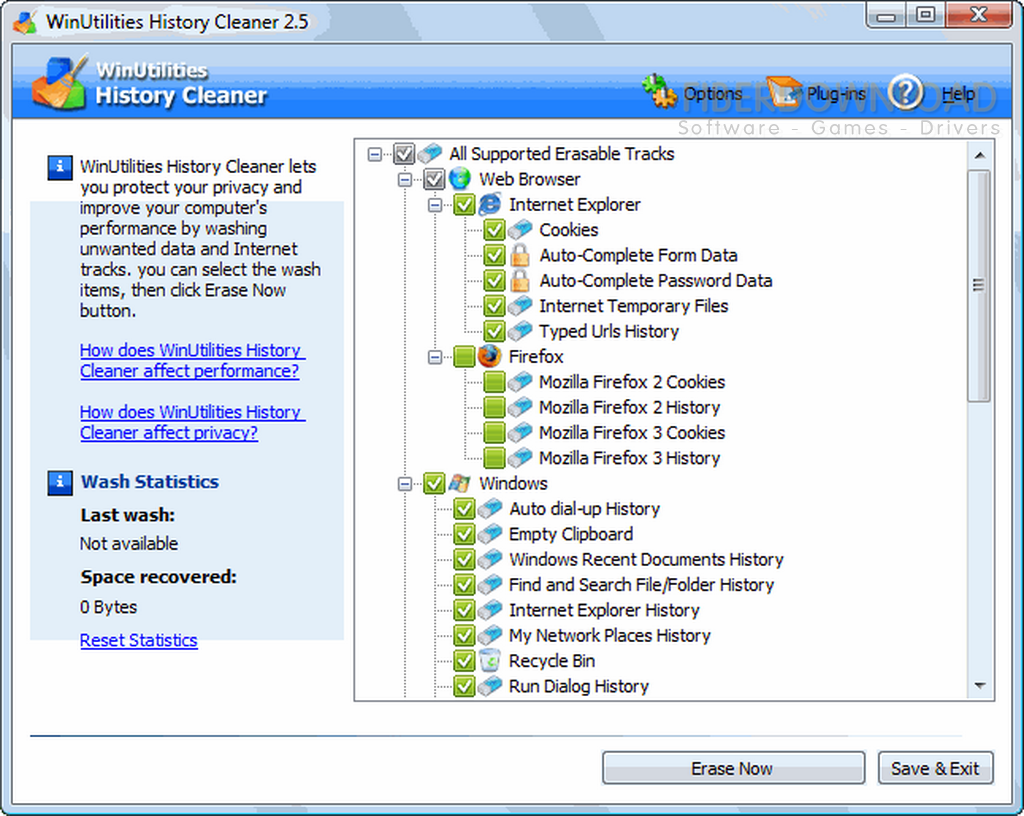Uncheck the Recycle Bin checkbox
Image resolution: width=1024 pixels, height=816 pixels.
[x=464, y=661]
